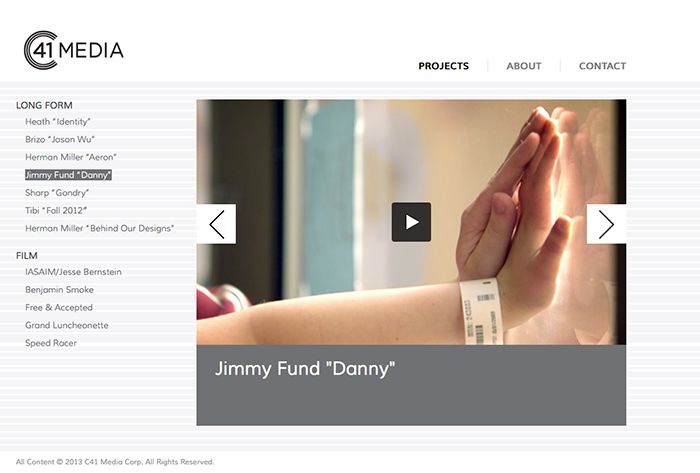Open Free & Accepted film
700x473 pixels.
pyautogui.click(x=59, y=307)
